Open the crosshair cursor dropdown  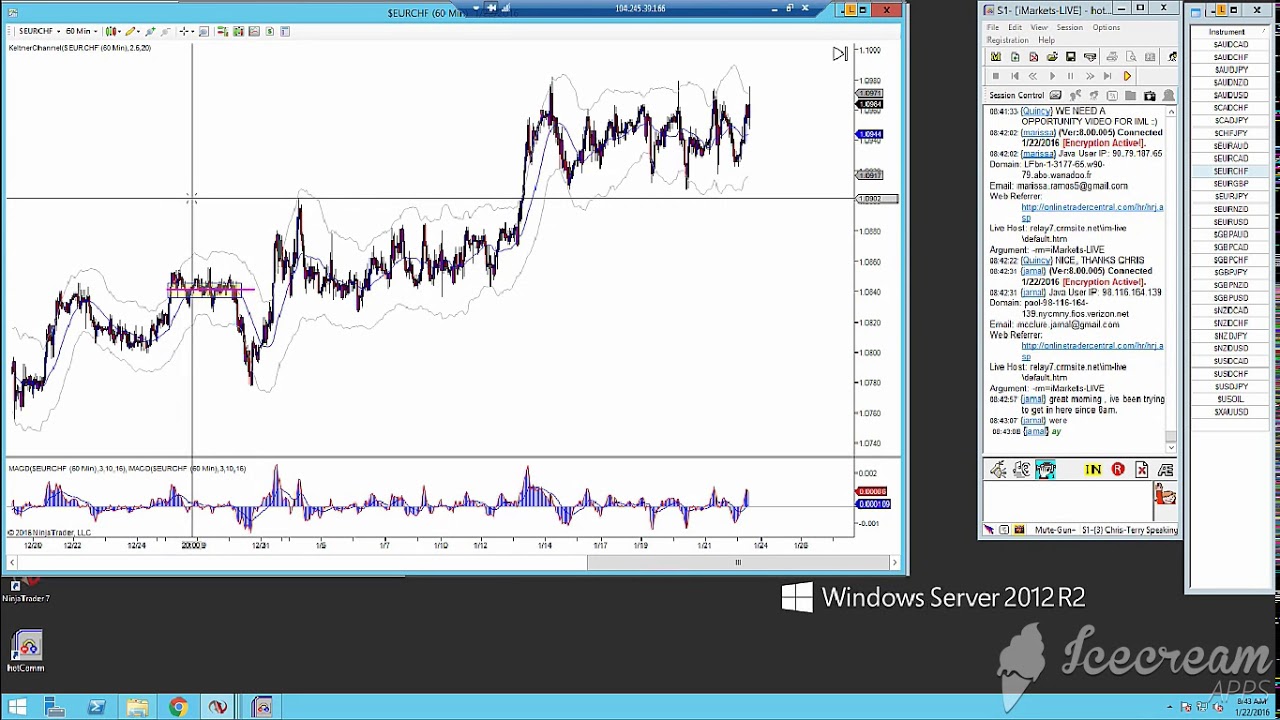[187, 31]
